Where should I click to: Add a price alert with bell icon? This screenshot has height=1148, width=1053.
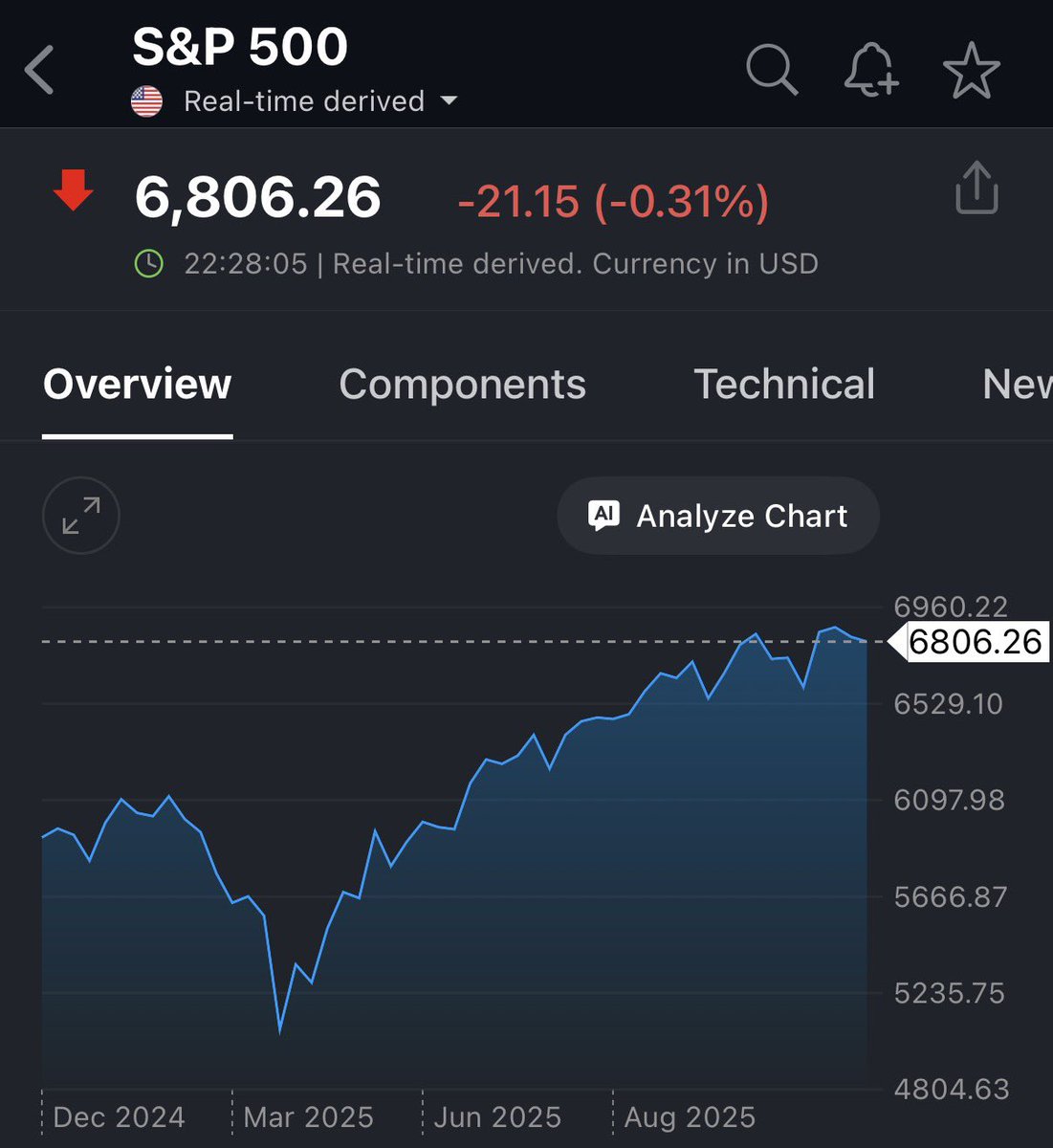[870, 70]
